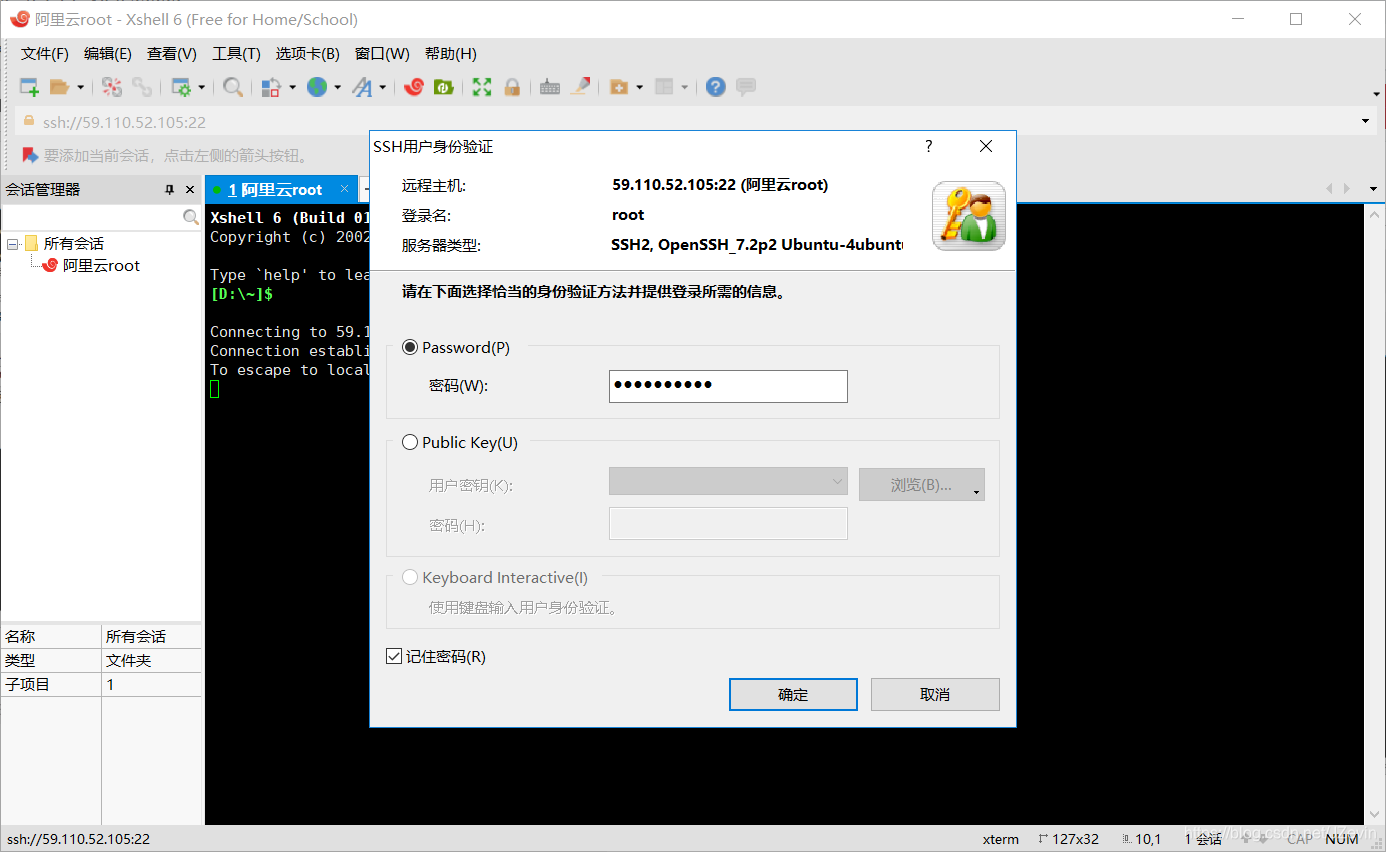Click the Open Session folder icon
The width and height of the screenshot is (1386, 852).
pyautogui.click(x=60, y=87)
